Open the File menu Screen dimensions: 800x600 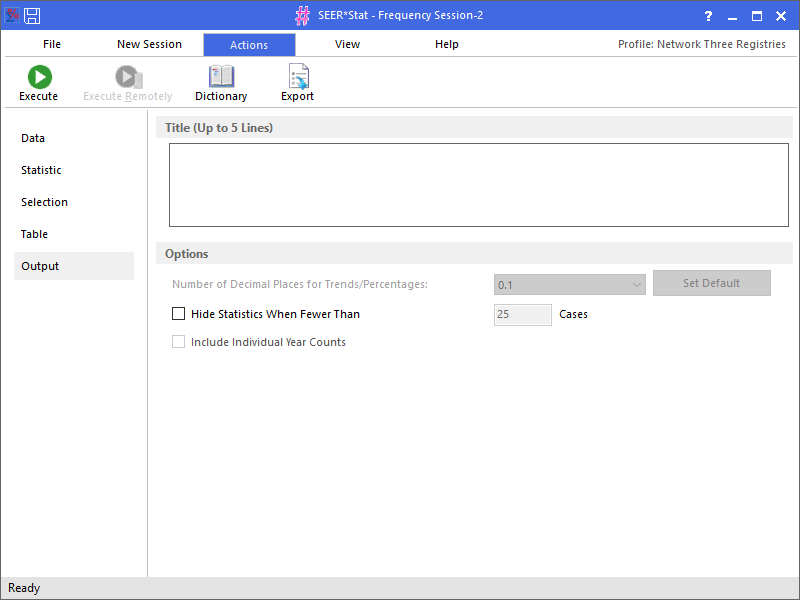point(52,44)
